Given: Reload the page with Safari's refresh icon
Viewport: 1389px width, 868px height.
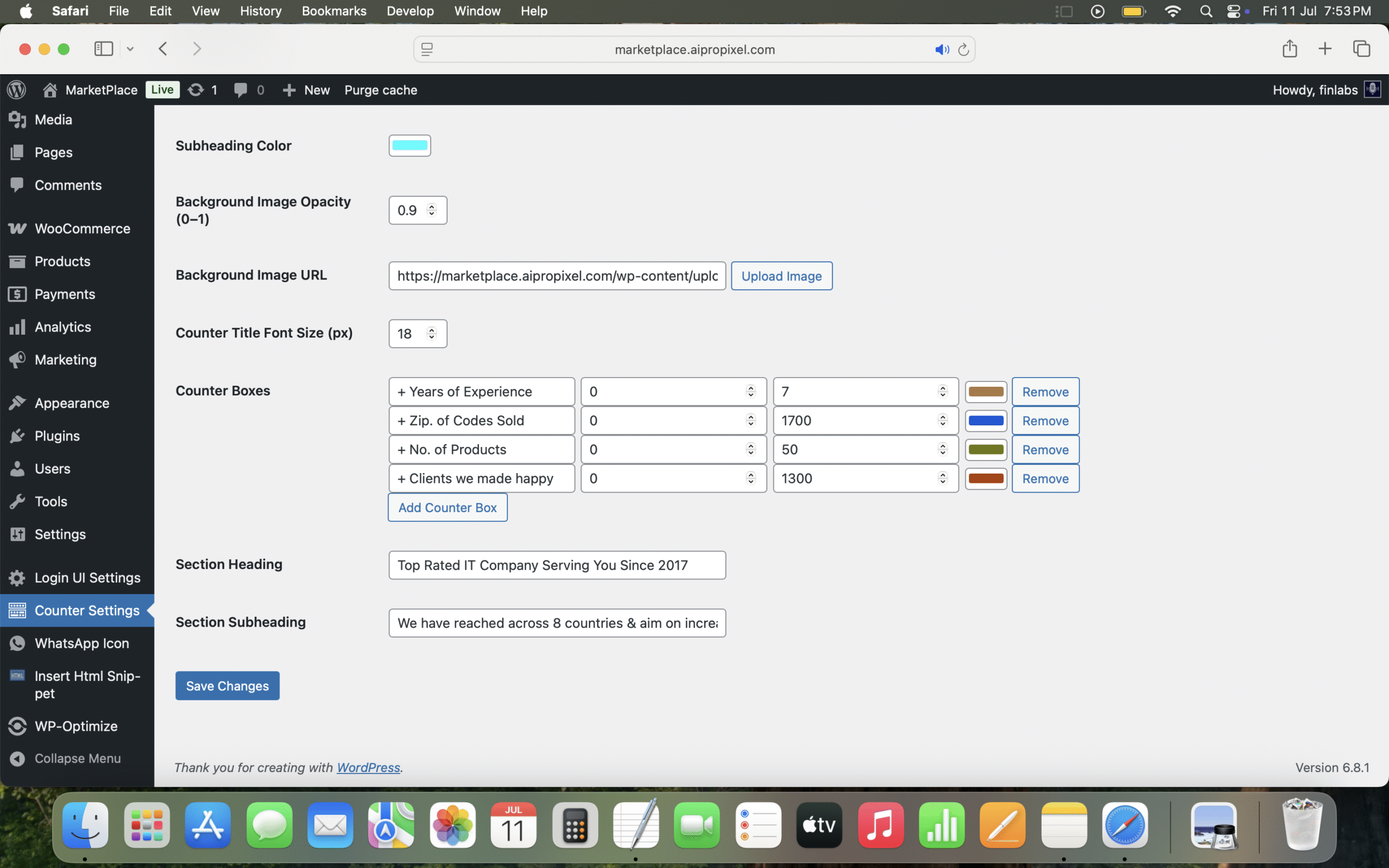Looking at the screenshot, I should [963, 49].
